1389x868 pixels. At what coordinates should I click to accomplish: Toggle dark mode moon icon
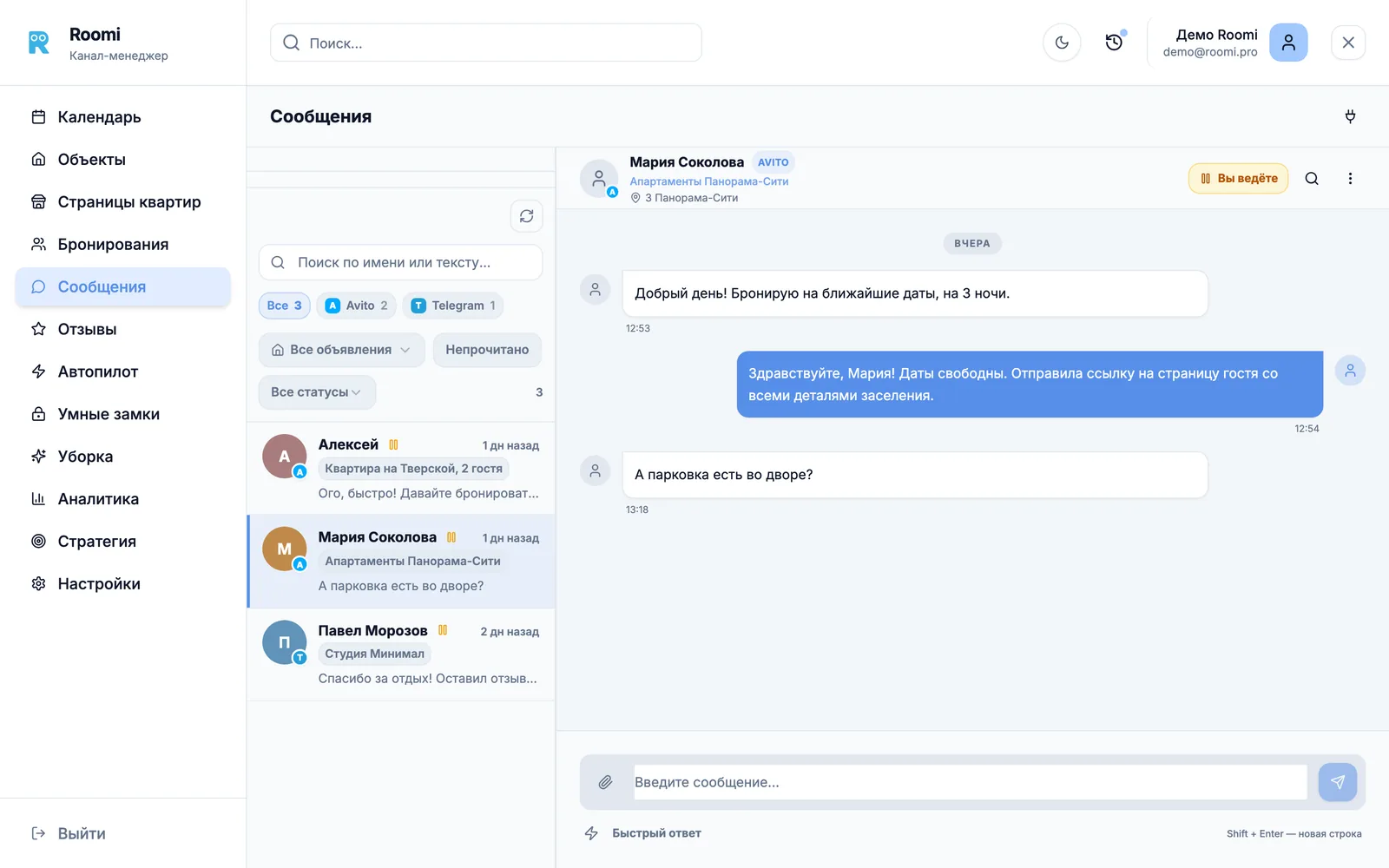(1062, 43)
